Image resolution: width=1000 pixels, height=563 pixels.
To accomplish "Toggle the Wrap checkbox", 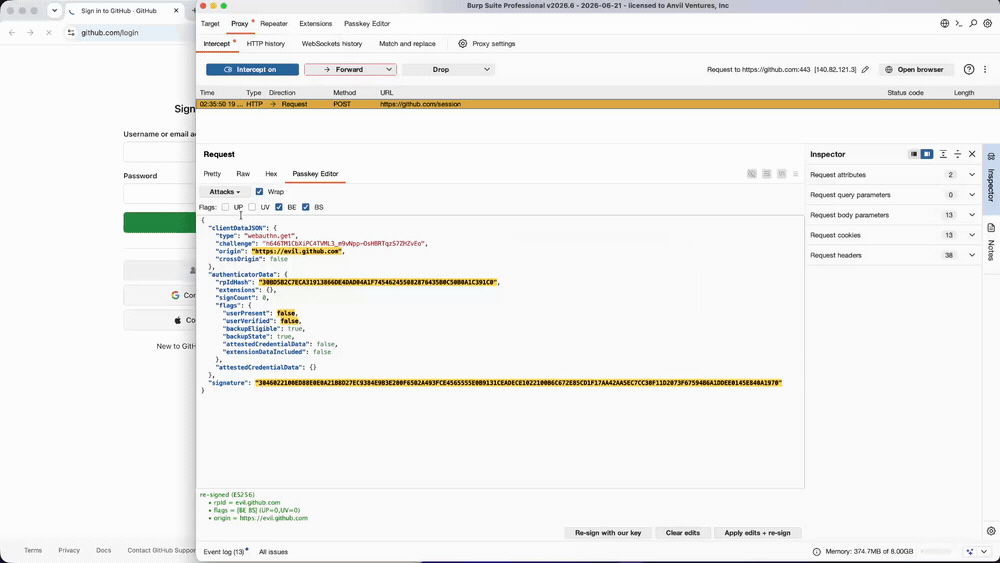I will pos(259,191).
